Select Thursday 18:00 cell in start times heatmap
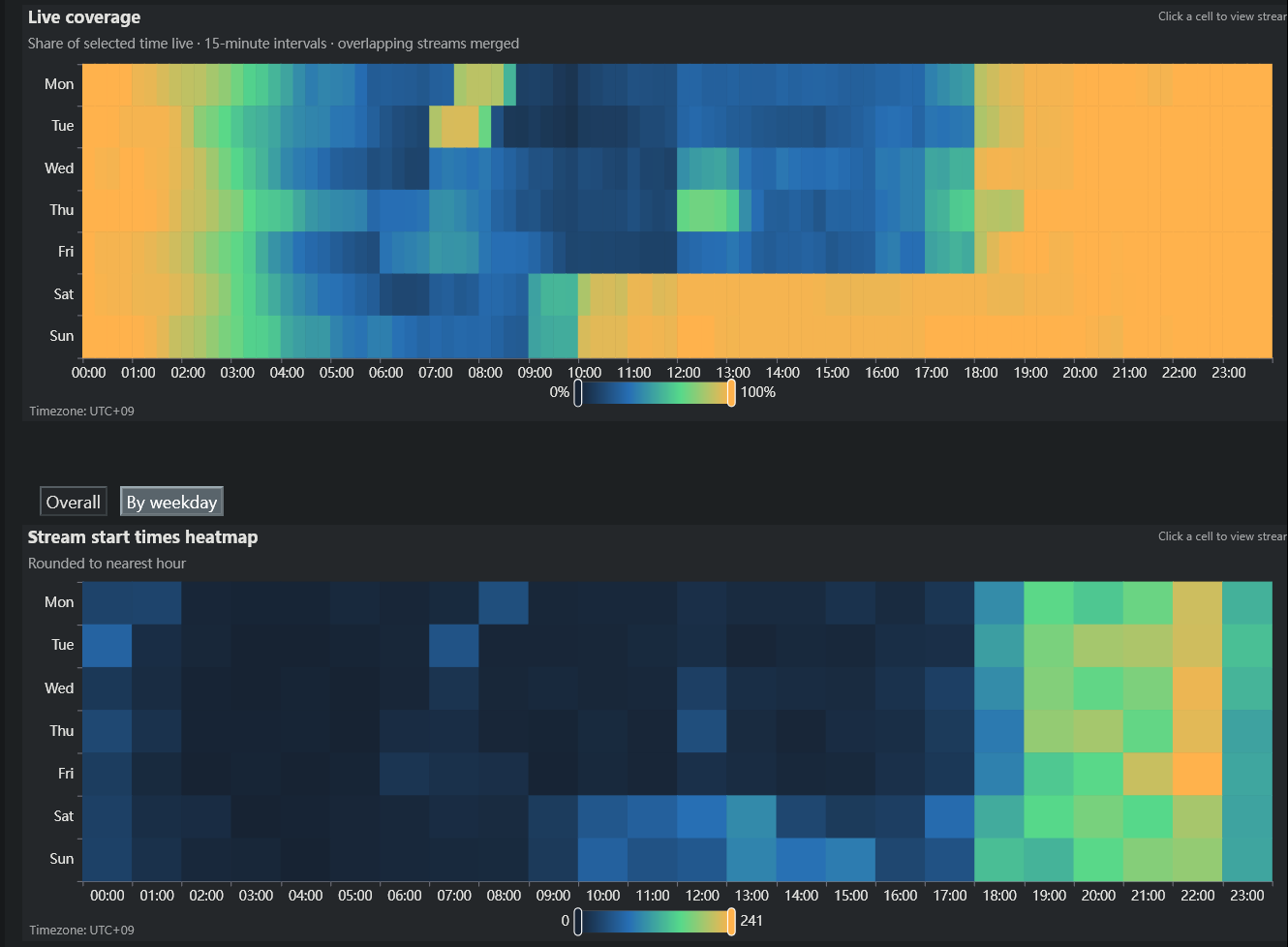Image resolution: width=1288 pixels, height=947 pixels. [x=999, y=731]
